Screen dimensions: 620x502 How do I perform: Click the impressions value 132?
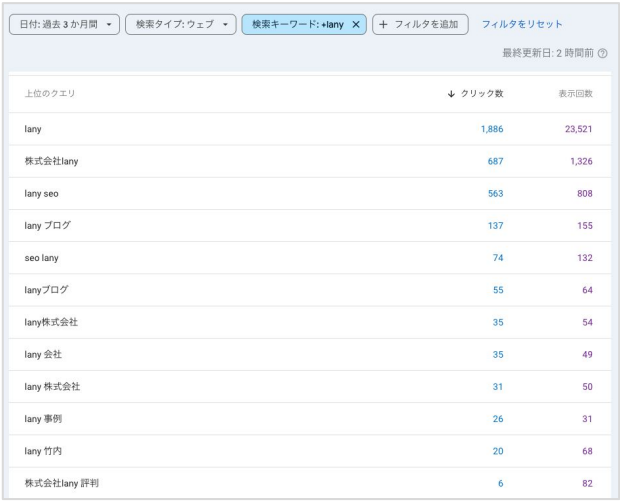click(x=585, y=258)
